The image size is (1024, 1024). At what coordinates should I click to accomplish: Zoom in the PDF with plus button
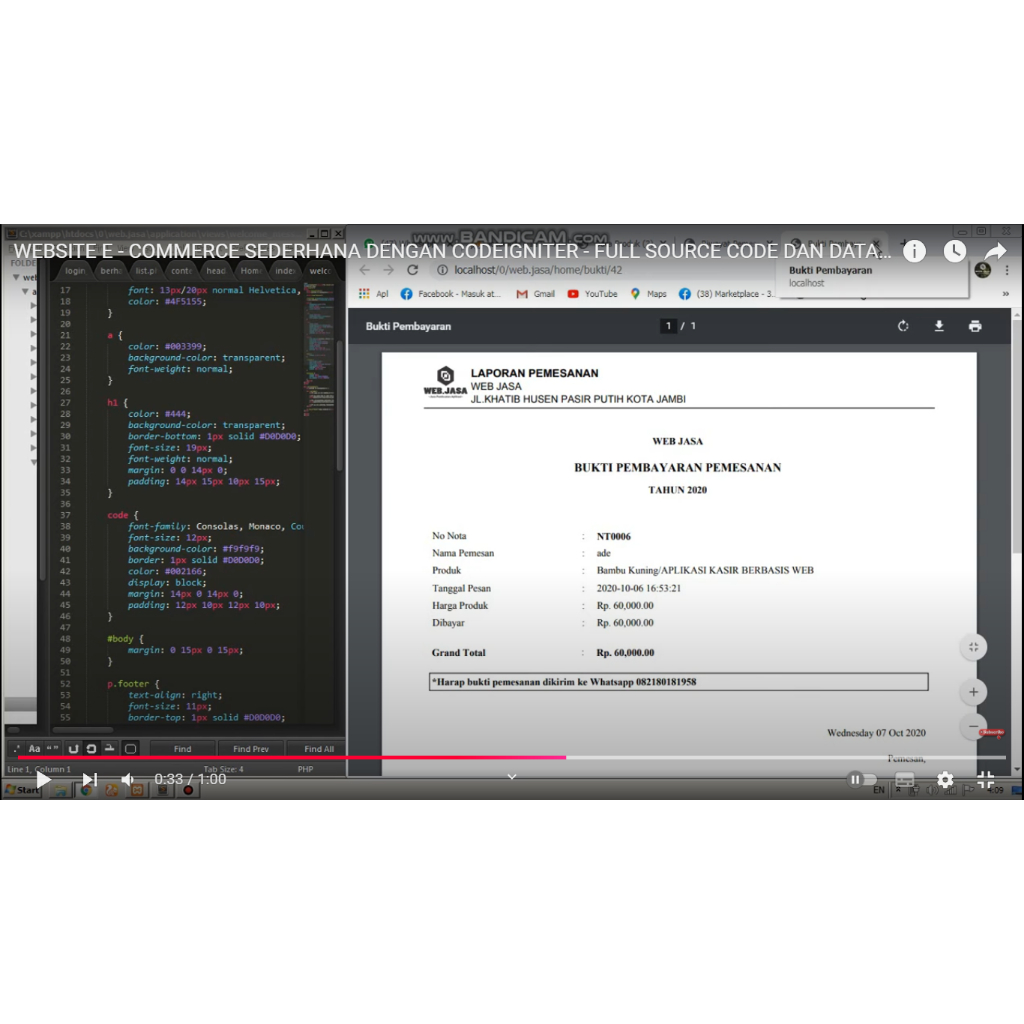[x=974, y=692]
